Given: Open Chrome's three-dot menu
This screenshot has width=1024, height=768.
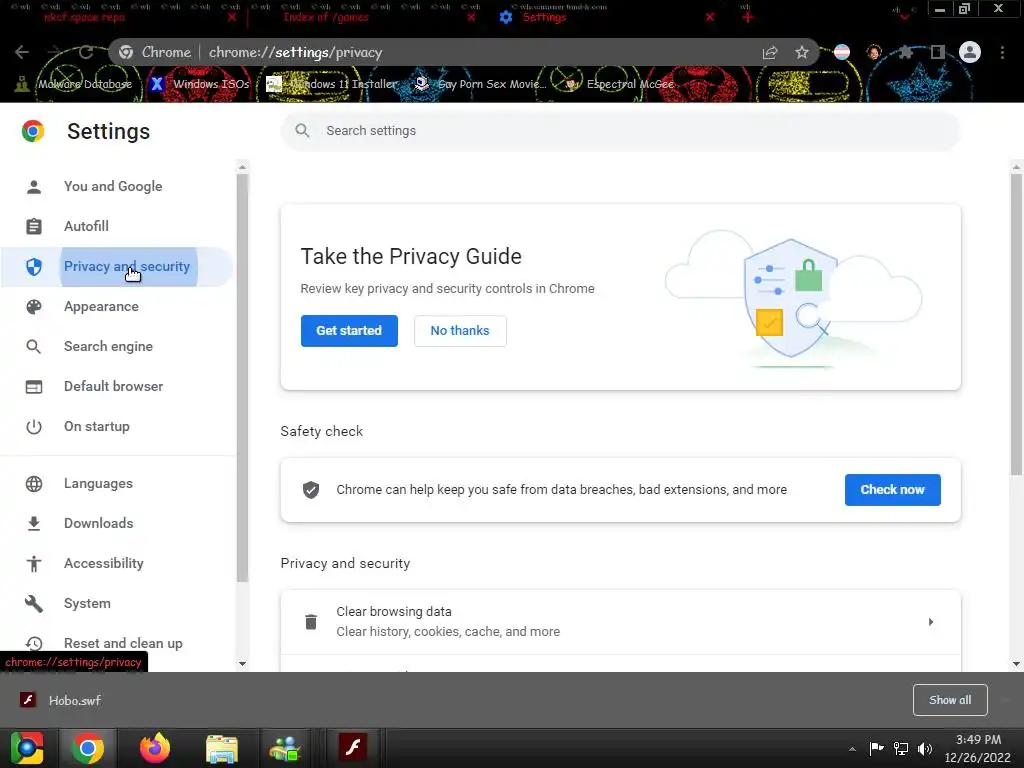Looking at the screenshot, I should [x=1002, y=52].
